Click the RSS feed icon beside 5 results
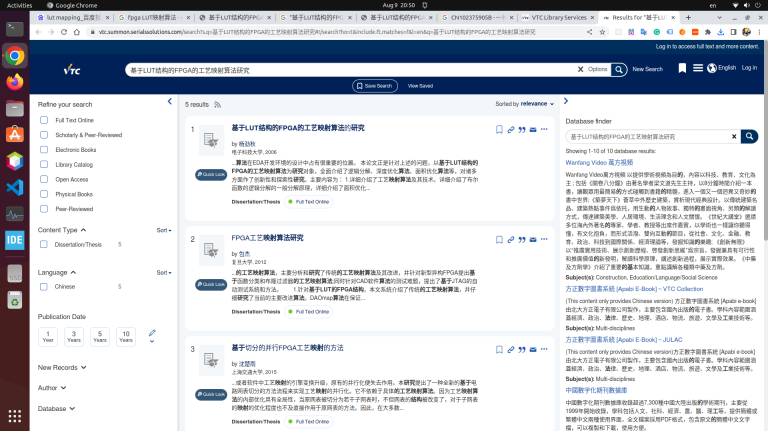This screenshot has width=768, height=431. coord(217,104)
